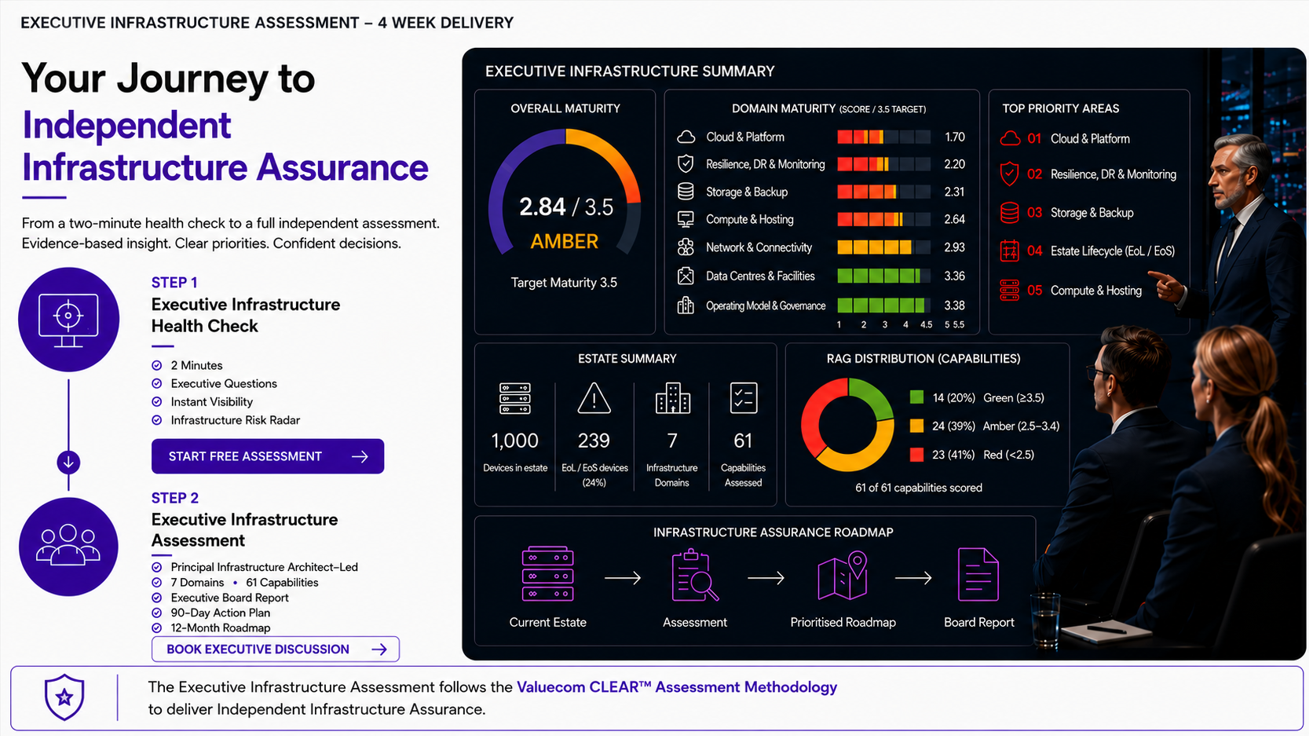Image resolution: width=1309 pixels, height=736 pixels.
Task: Click the EoL / EoS warning triangle icon
Action: coord(594,399)
